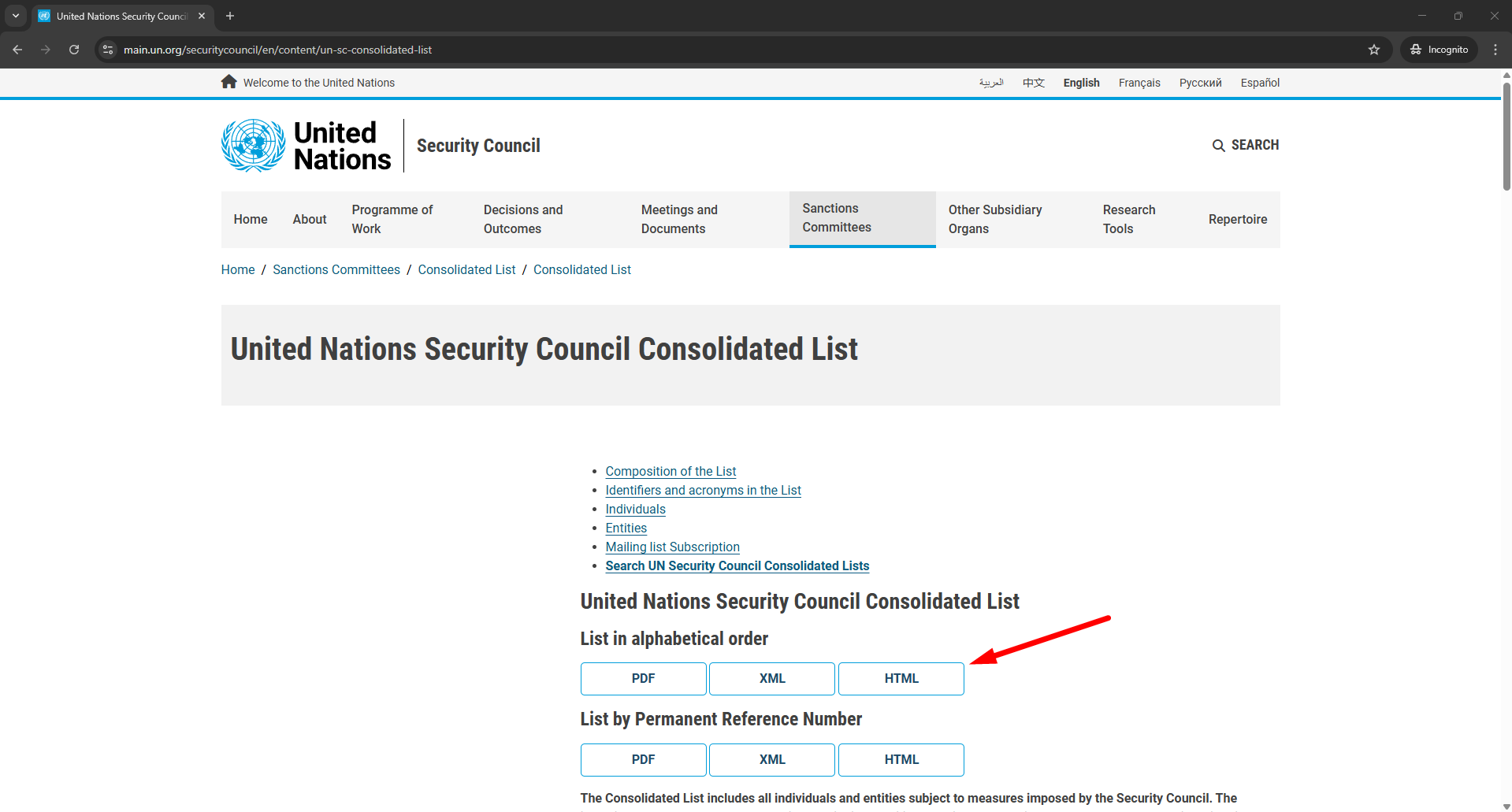The width and height of the screenshot is (1512, 812).
Task: Open tab search dropdown arrow
Action: (x=16, y=16)
